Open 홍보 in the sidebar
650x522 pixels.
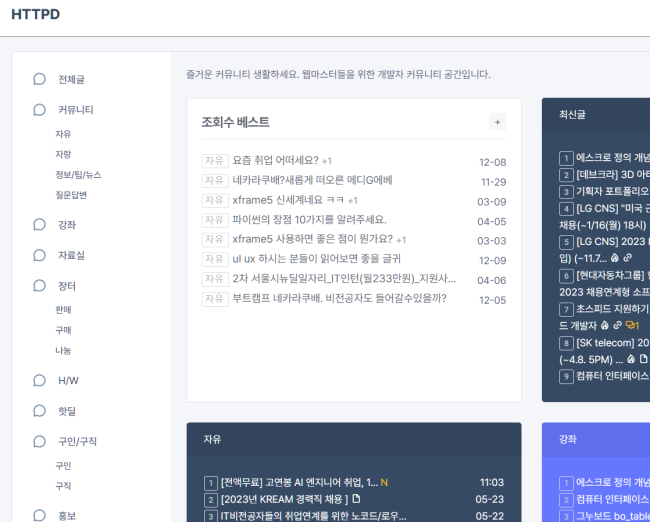67,516
